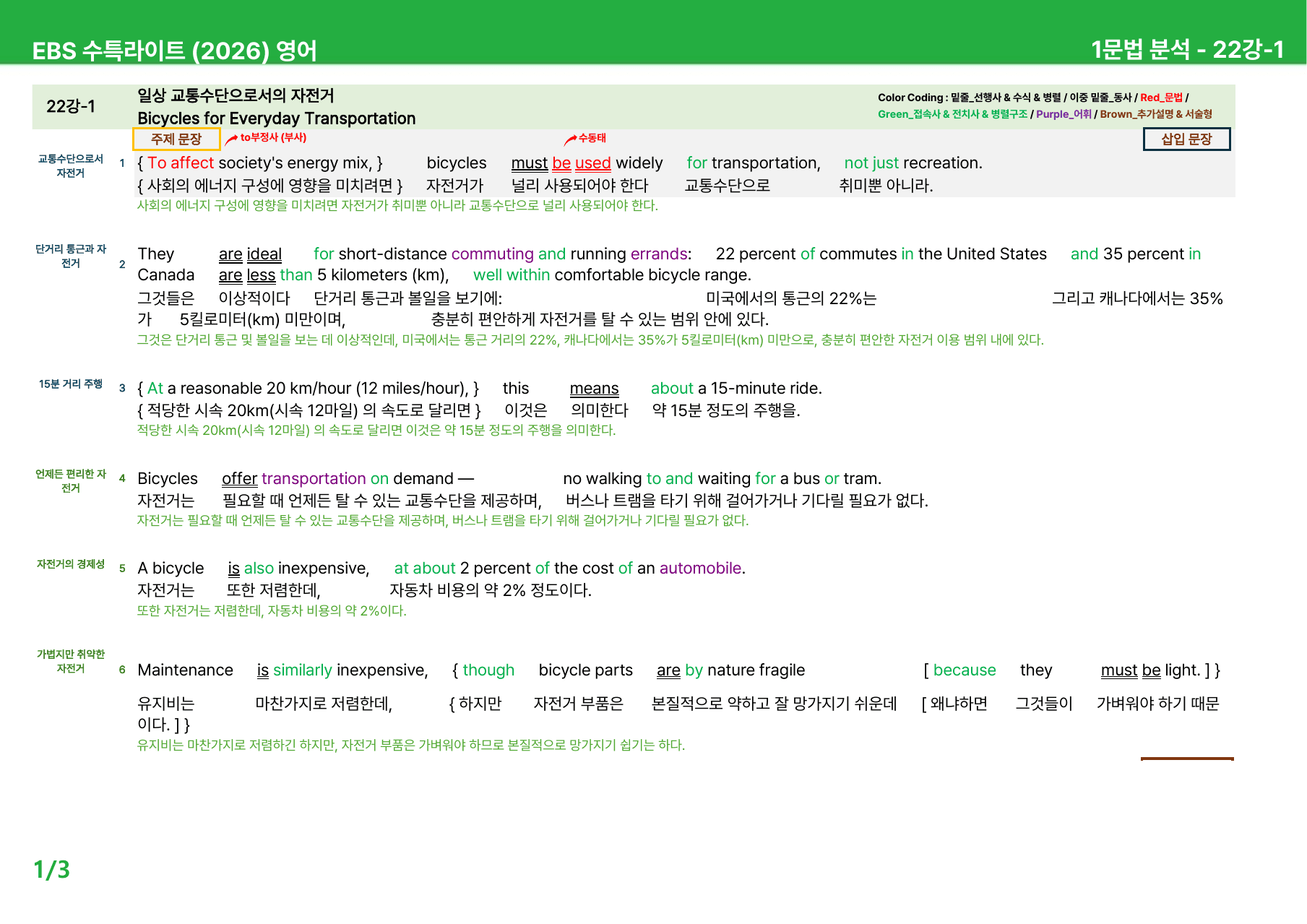Click the 'Purple_어휘' legend entry
The width and height of the screenshot is (1307, 924).
coord(1064,114)
